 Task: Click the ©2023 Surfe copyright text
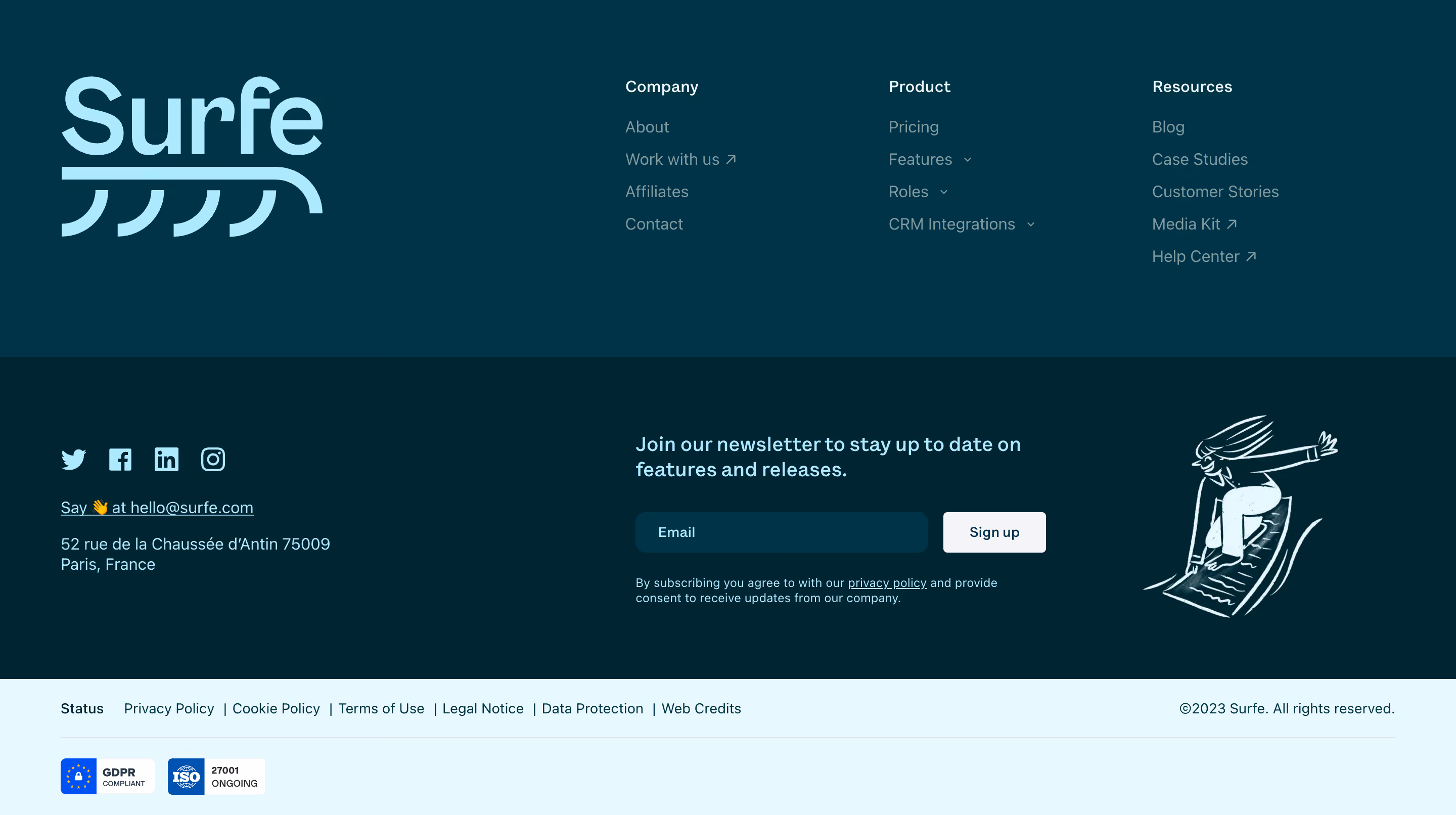click(x=1287, y=709)
